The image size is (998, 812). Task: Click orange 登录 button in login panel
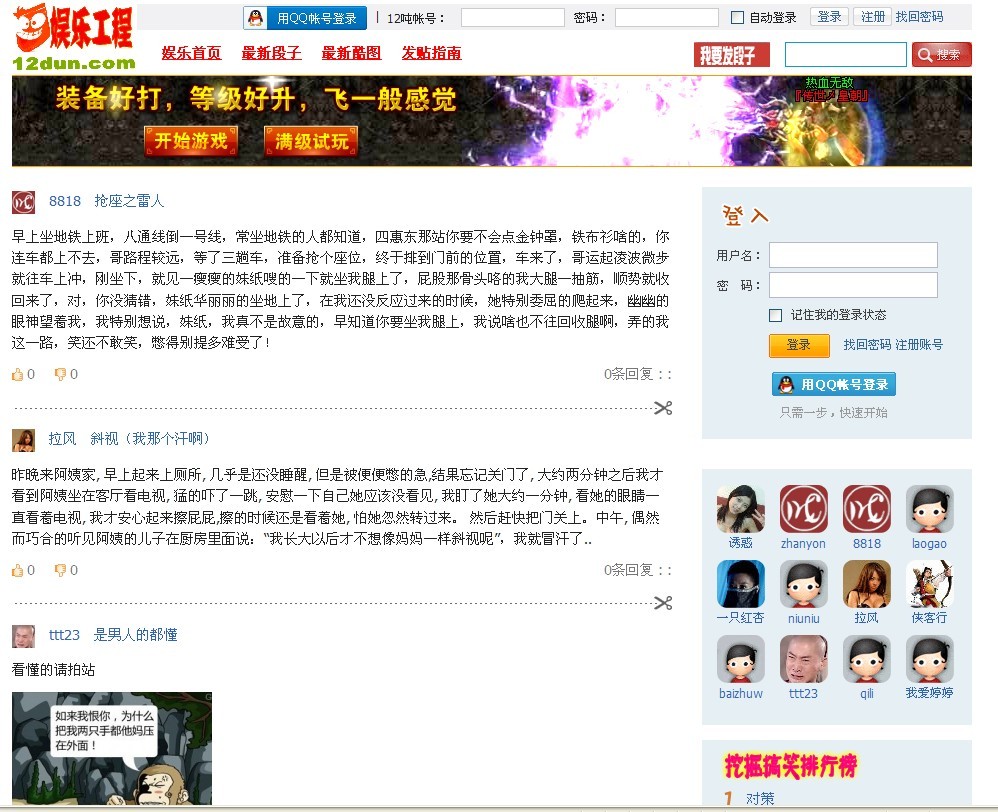pyautogui.click(x=799, y=346)
